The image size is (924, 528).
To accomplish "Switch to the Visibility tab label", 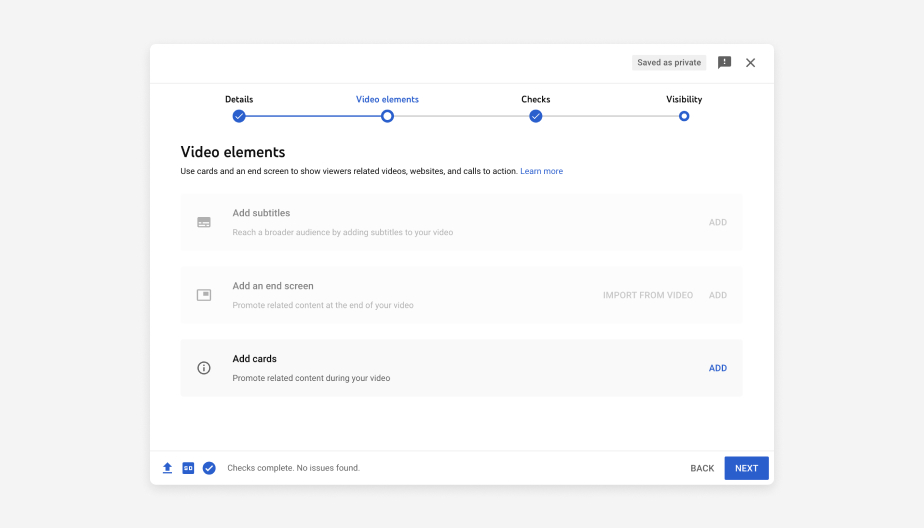I will (x=684, y=99).
